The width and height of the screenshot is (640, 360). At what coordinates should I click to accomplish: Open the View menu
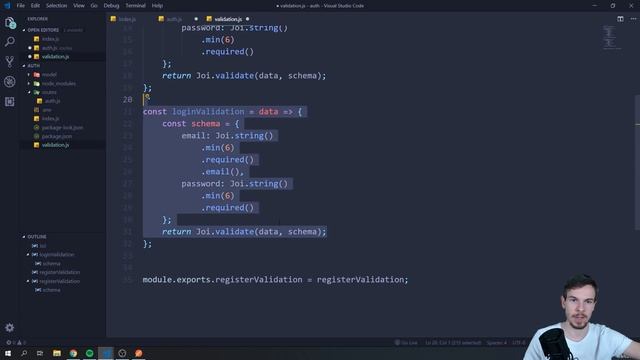point(79,6)
